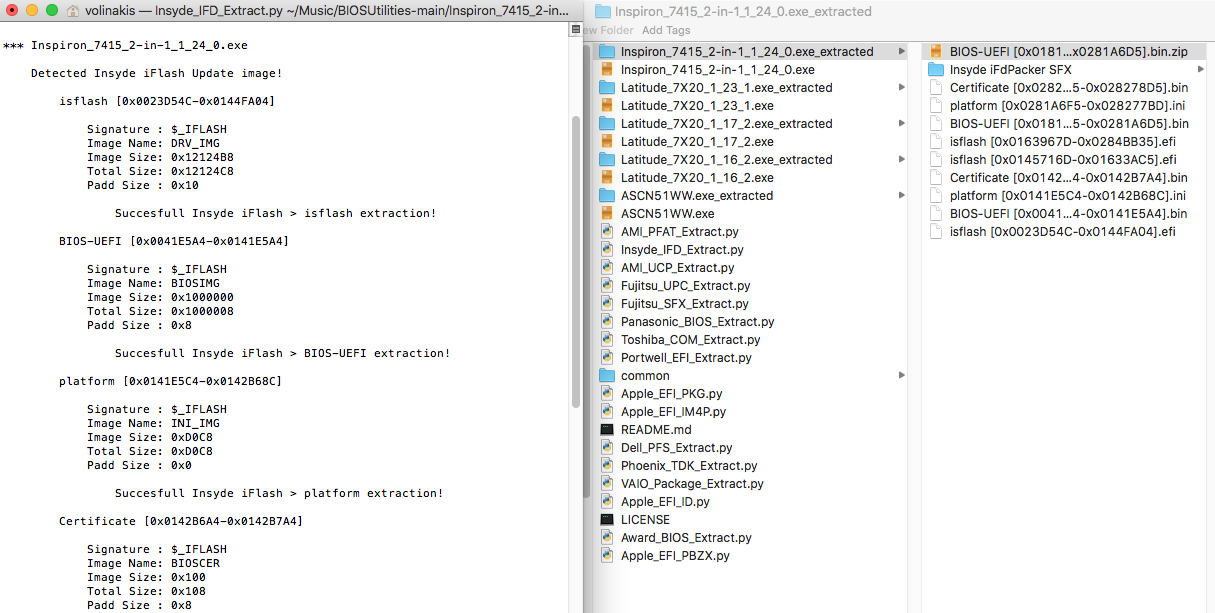Select the Latitude_7X20_1_23_1.exe file icon

pos(607,106)
